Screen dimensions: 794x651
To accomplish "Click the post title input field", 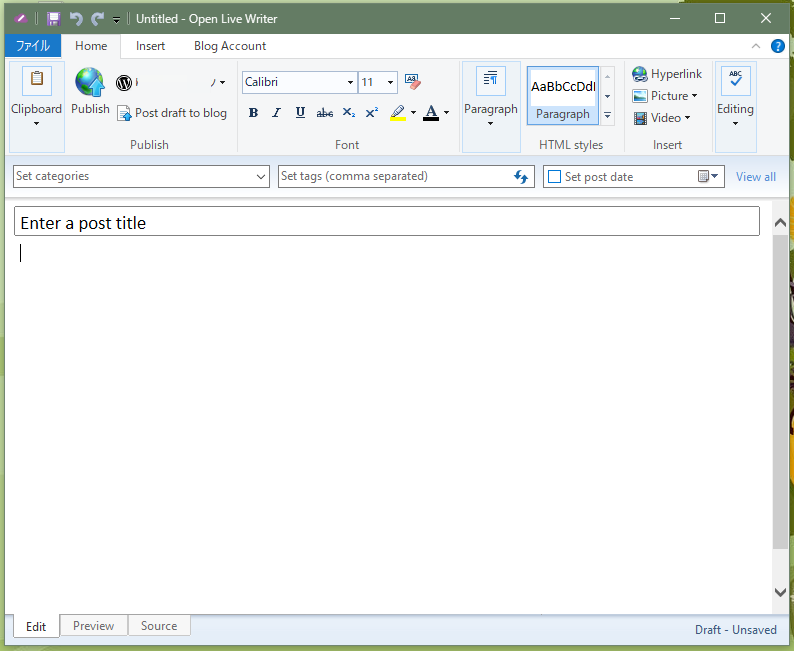I will (x=387, y=222).
